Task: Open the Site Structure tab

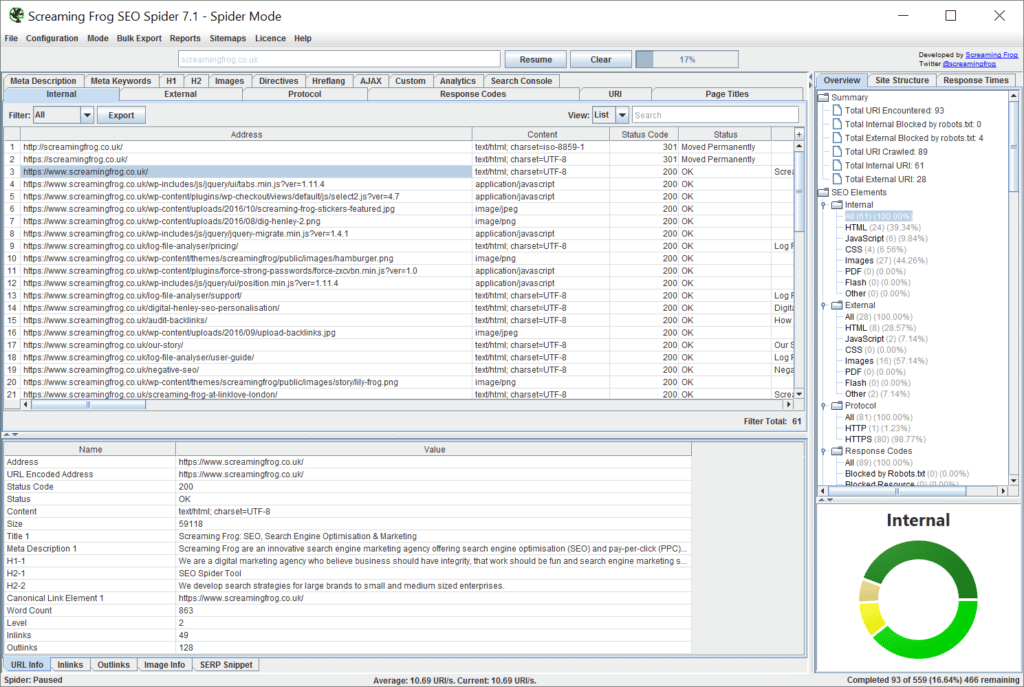Action: pyautogui.click(x=901, y=80)
